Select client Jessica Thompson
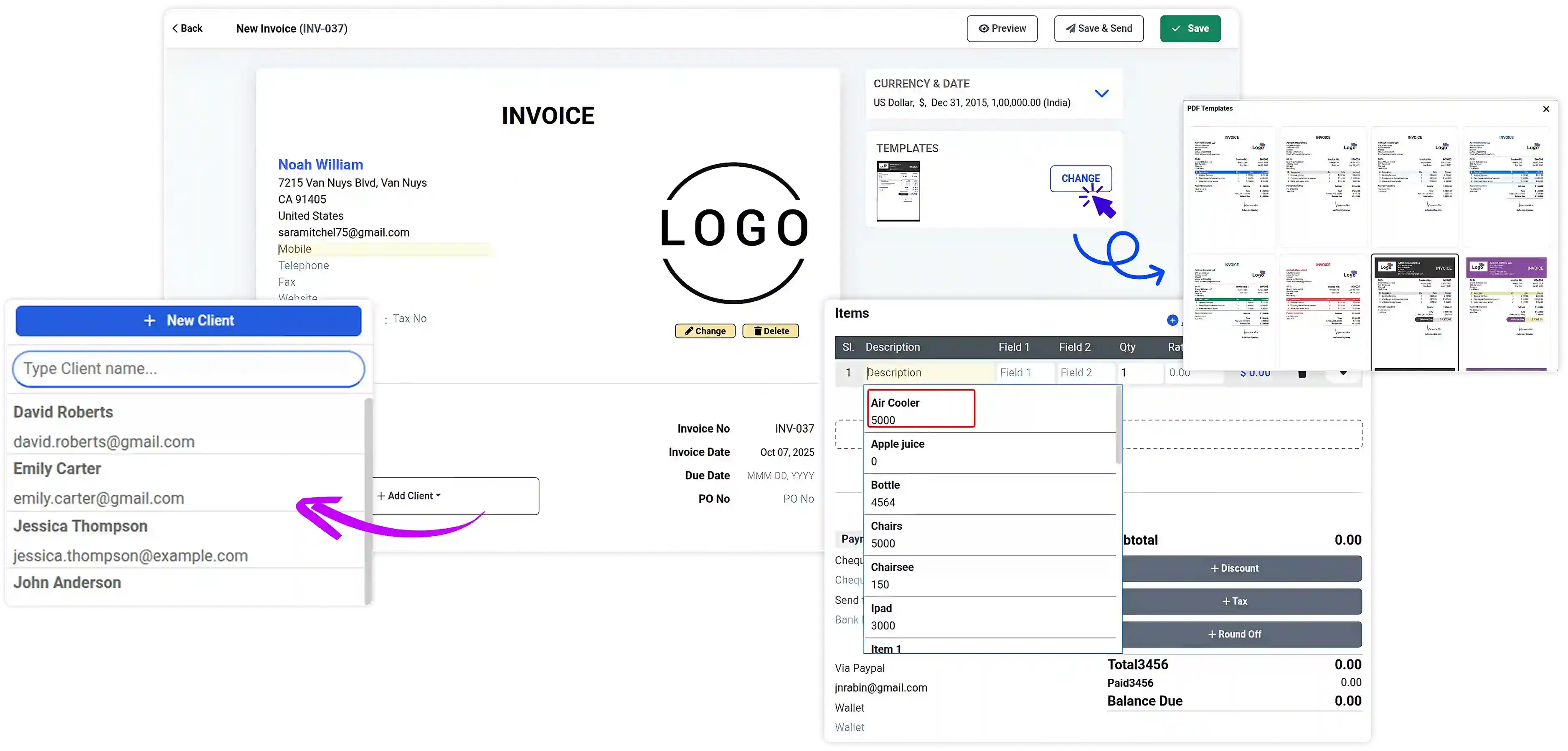Image resolution: width=1568 pixels, height=751 pixels. pyautogui.click(x=185, y=540)
